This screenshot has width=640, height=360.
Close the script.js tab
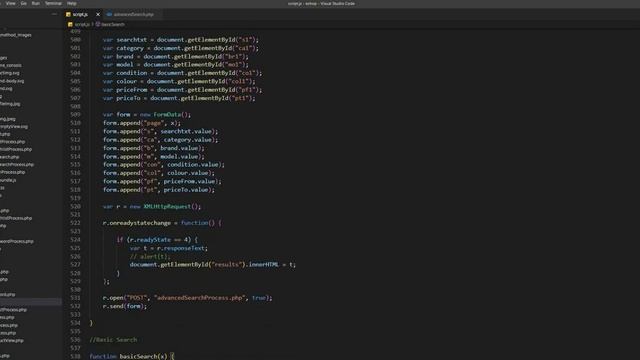(98, 14)
